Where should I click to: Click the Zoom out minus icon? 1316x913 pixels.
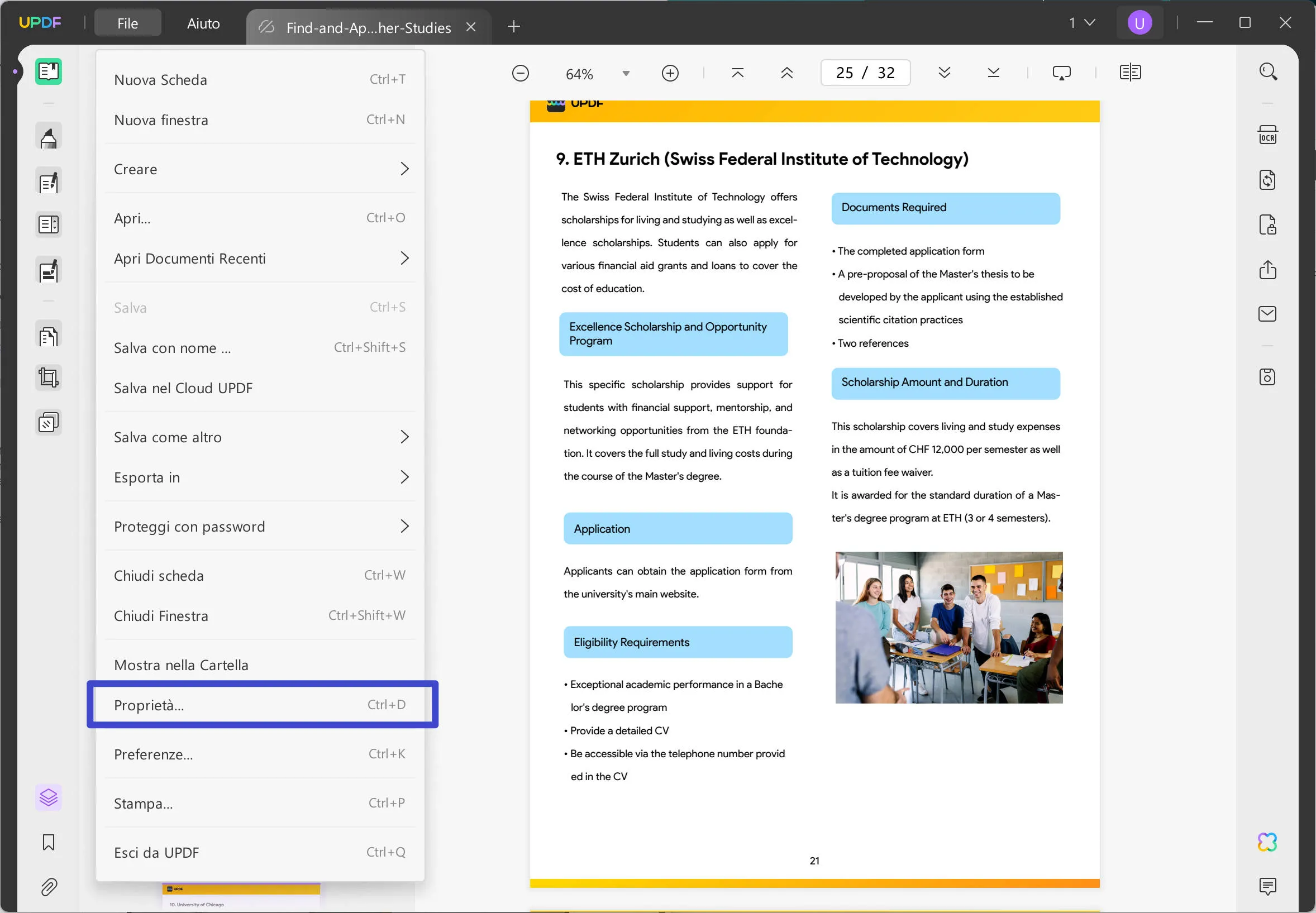(520, 73)
